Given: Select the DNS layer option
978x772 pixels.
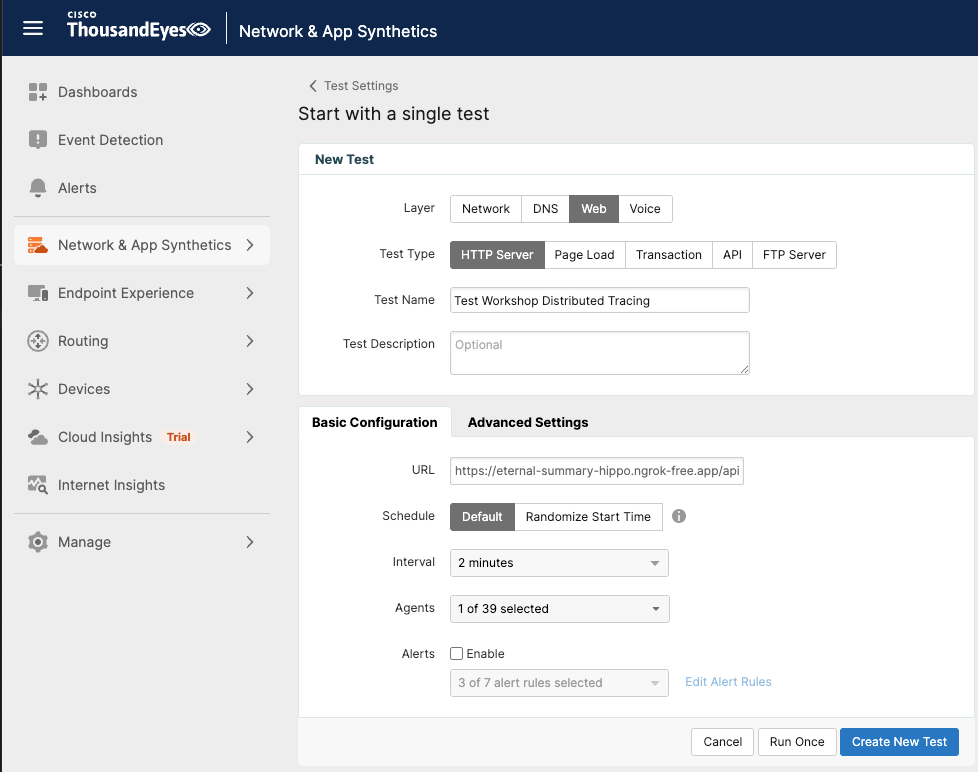Looking at the screenshot, I should (545, 209).
